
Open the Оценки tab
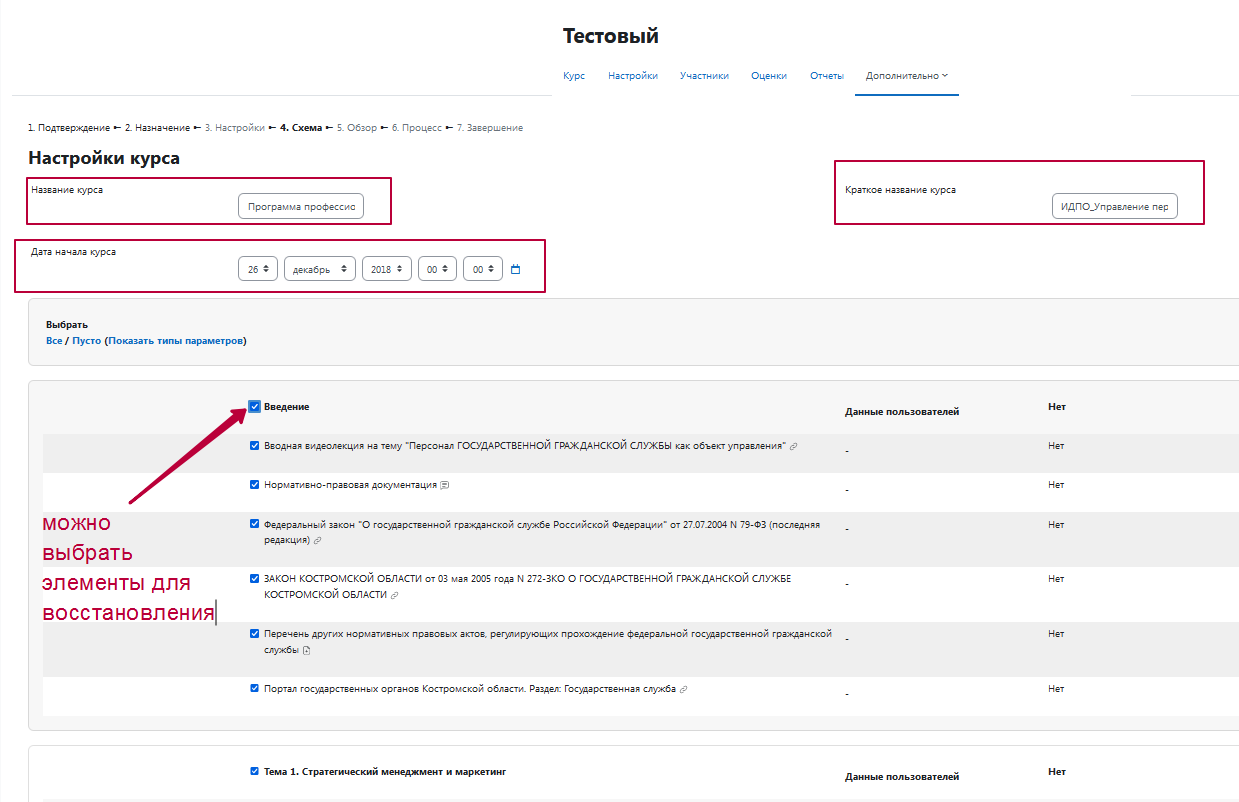[769, 76]
